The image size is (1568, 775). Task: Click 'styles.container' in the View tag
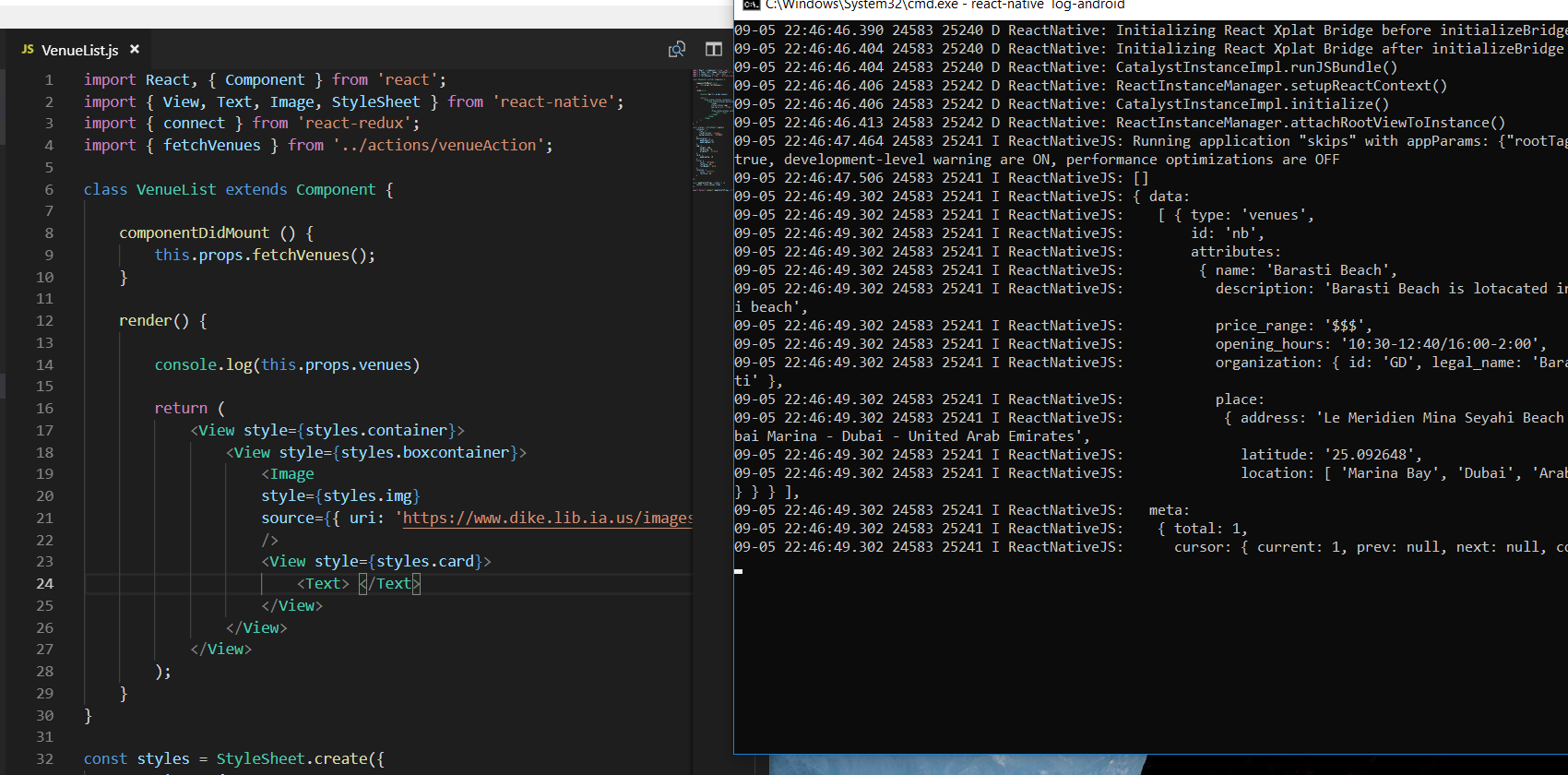(x=376, y=430)
